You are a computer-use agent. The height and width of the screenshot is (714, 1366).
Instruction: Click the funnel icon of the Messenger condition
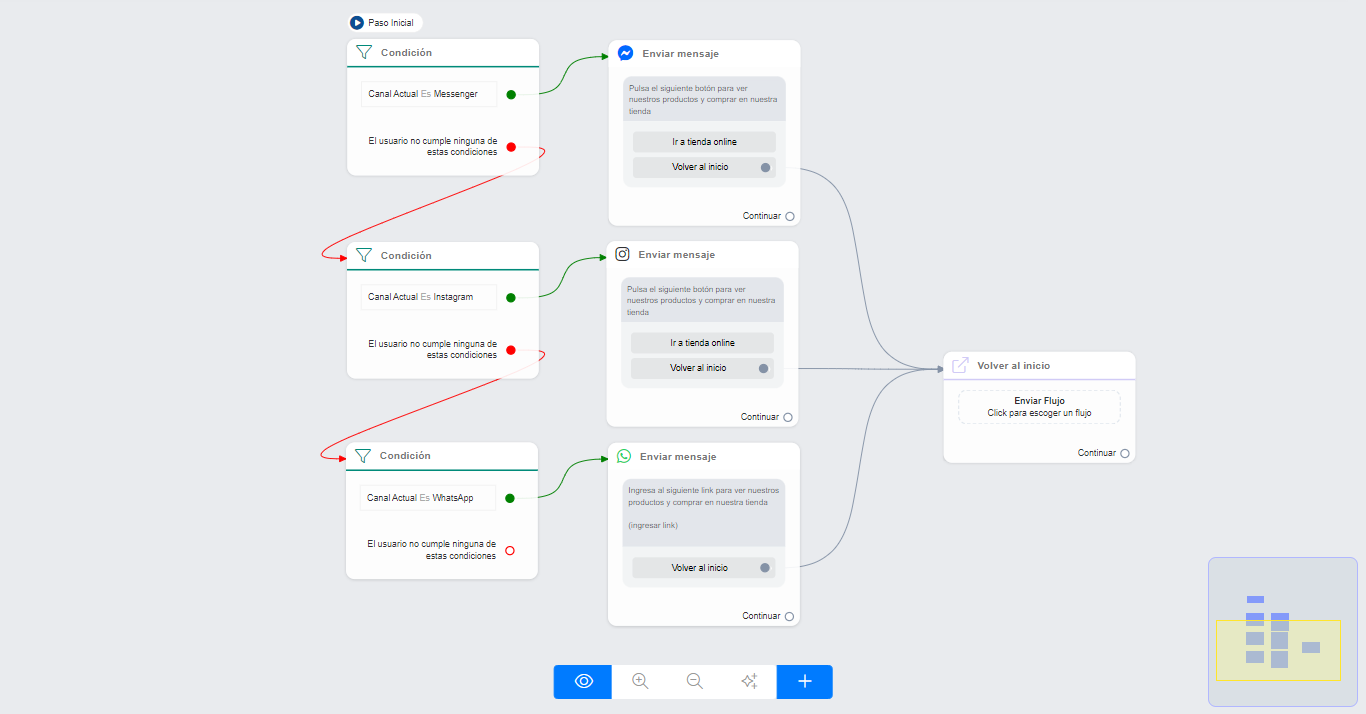[364, 53]
